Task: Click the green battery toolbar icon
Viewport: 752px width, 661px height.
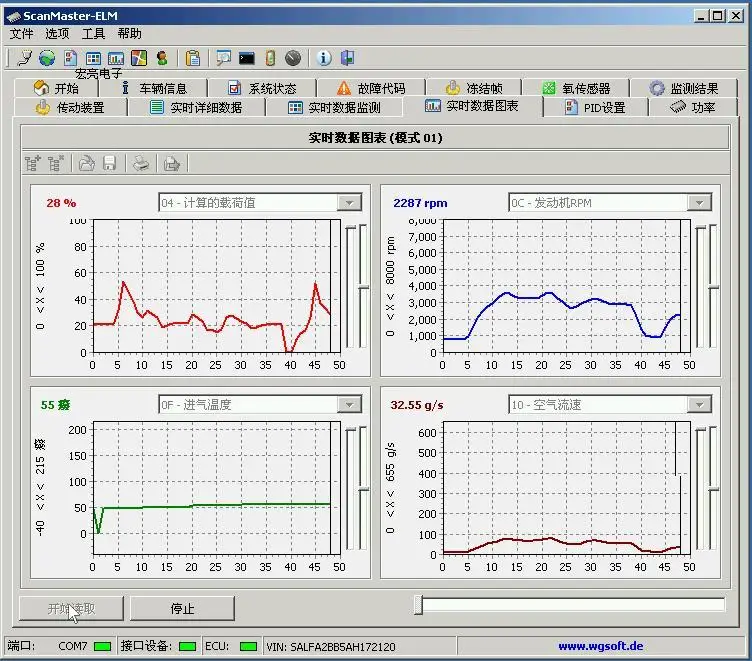Action: click(x=270, y=58)
